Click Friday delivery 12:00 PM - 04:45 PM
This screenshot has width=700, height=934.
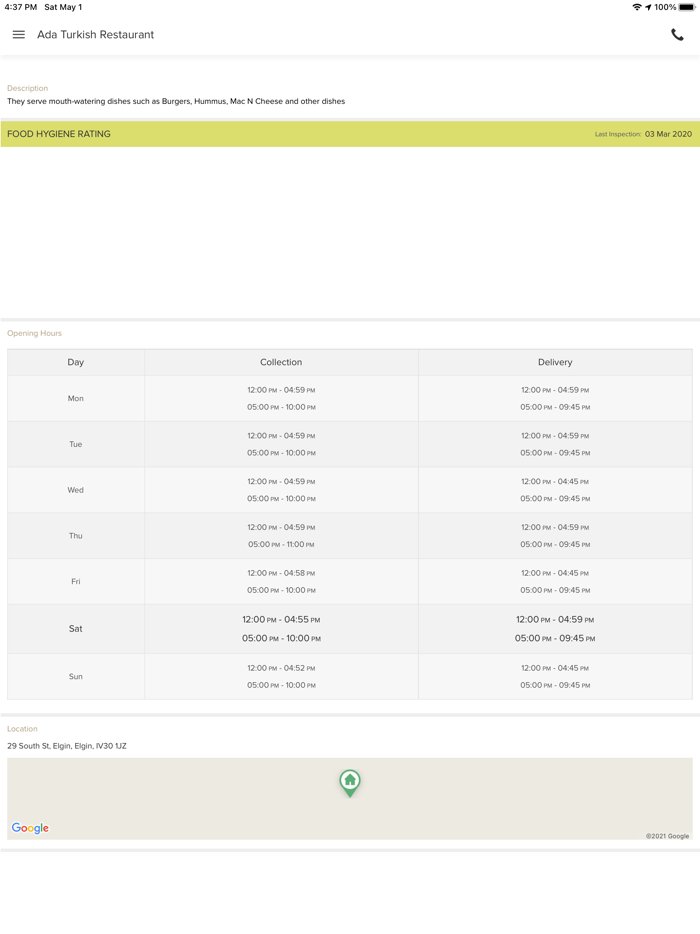coord(555,573)
